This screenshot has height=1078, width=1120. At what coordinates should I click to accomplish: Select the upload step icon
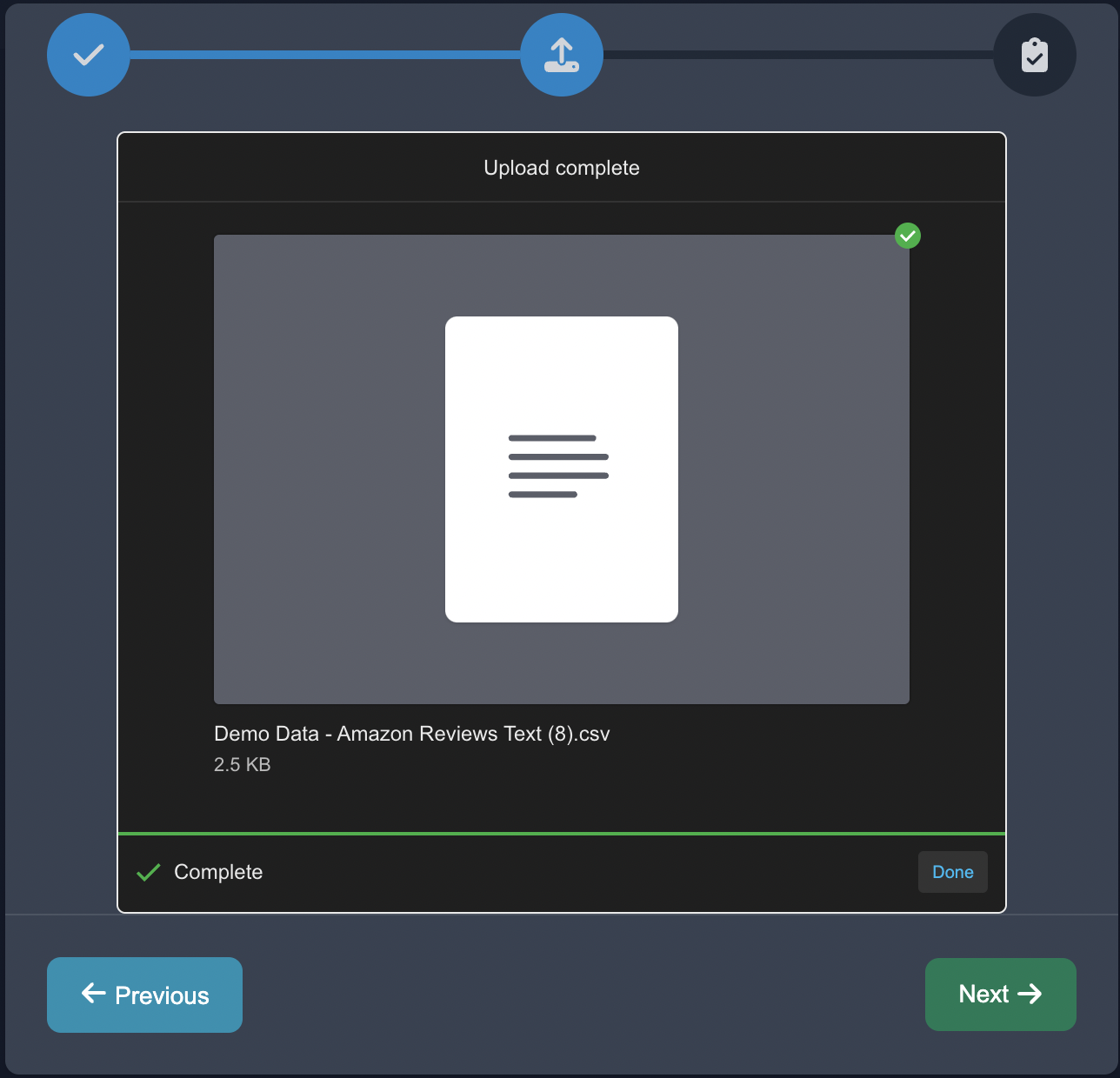coord(562,55)
